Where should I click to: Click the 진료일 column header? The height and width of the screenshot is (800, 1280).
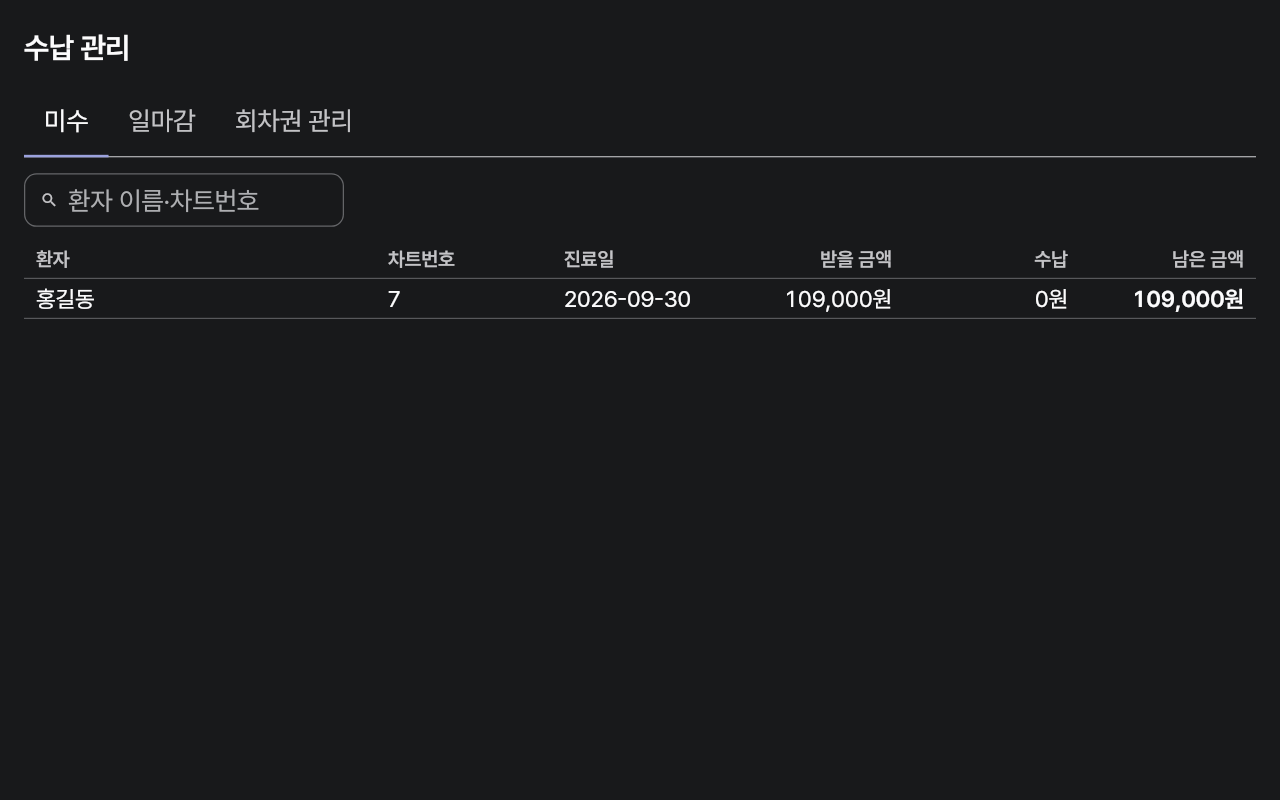pyautogui.click(x=589, y=259)
